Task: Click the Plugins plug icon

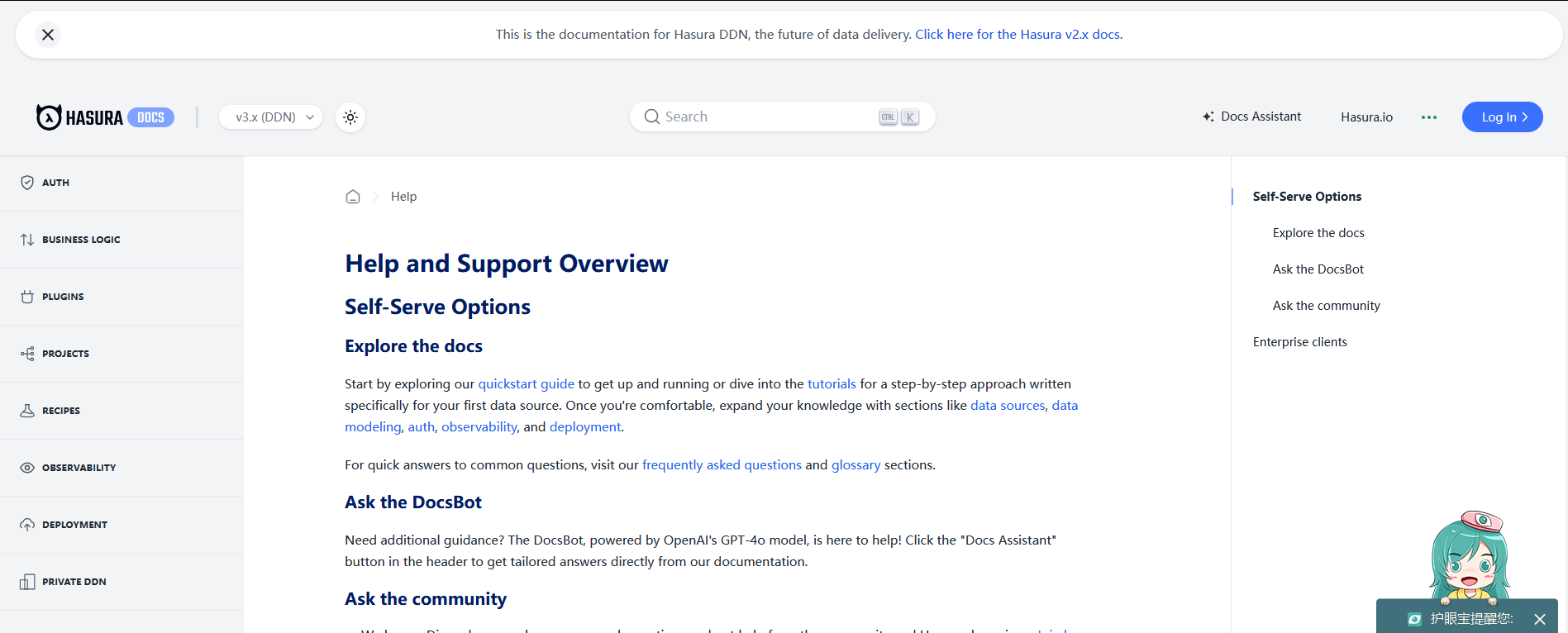Action: click(27, 297)
